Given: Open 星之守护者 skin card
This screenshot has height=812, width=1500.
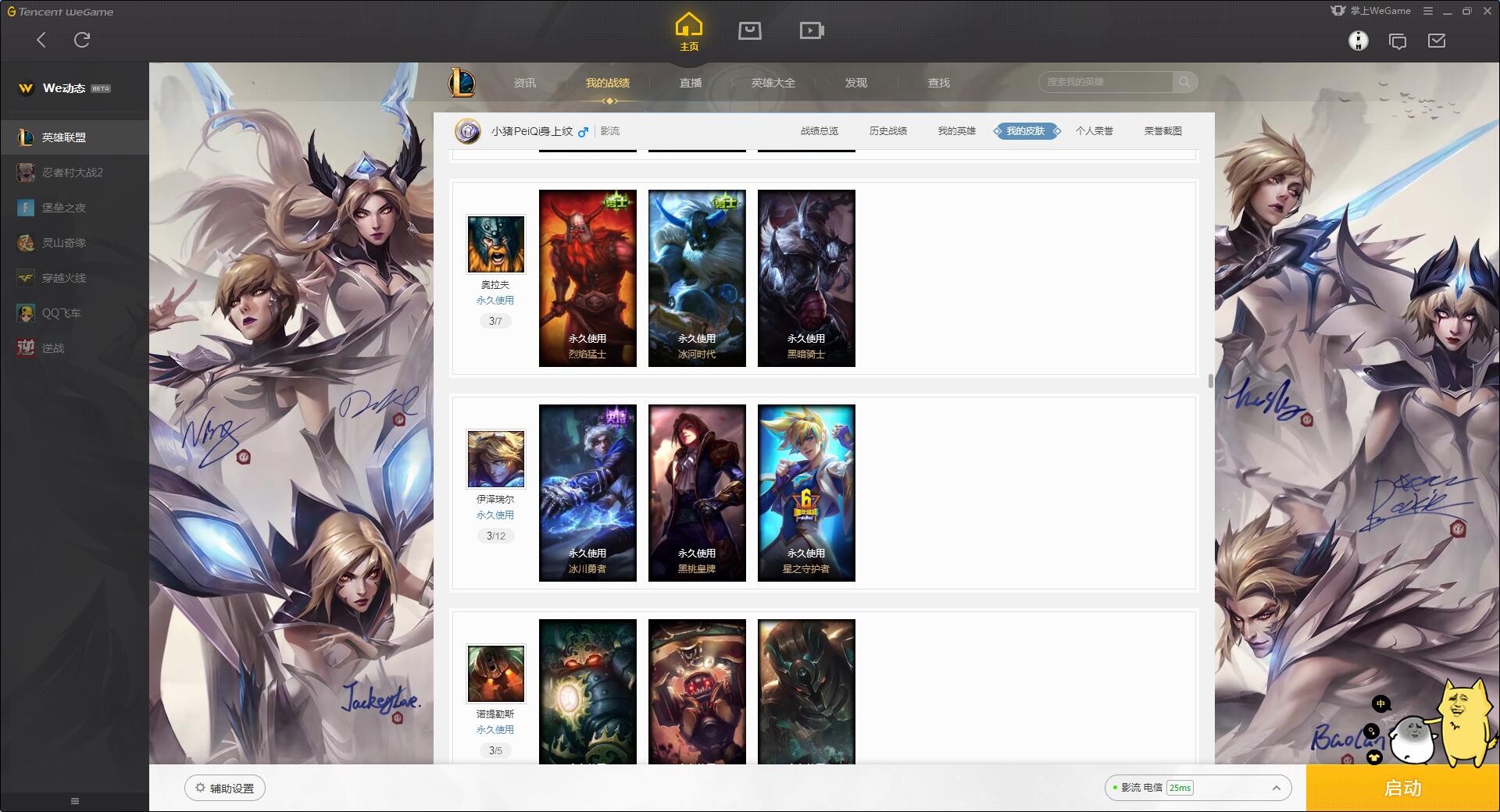Looking at the screenshot, I should pyautogui.click(x=806, y=493).
